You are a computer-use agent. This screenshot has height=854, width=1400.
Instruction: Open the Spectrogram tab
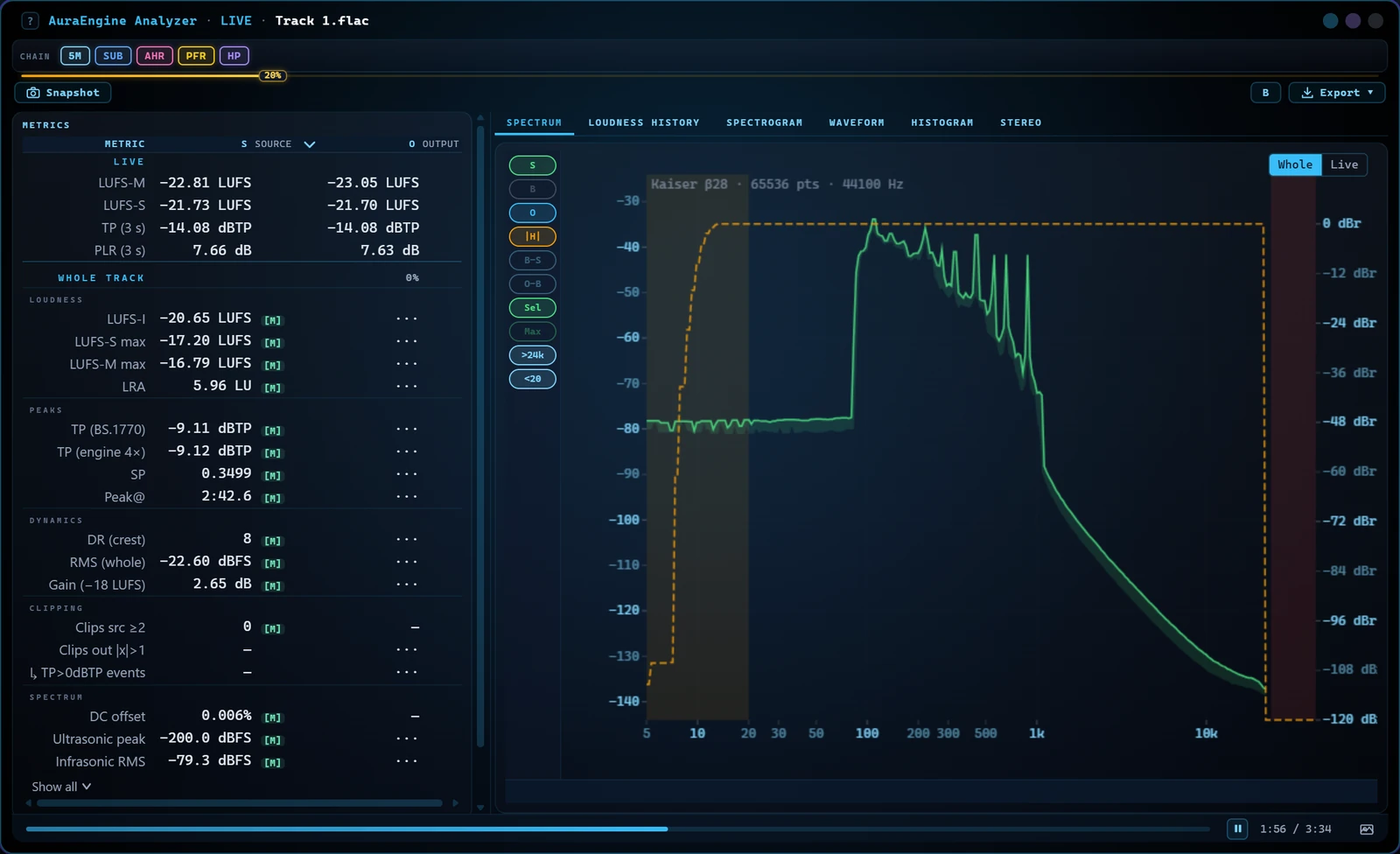[x=764, y=122]
